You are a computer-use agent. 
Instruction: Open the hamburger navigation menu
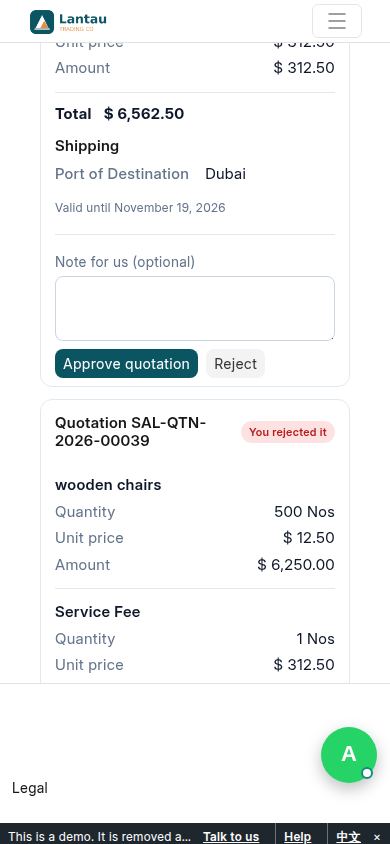[337, 21]
